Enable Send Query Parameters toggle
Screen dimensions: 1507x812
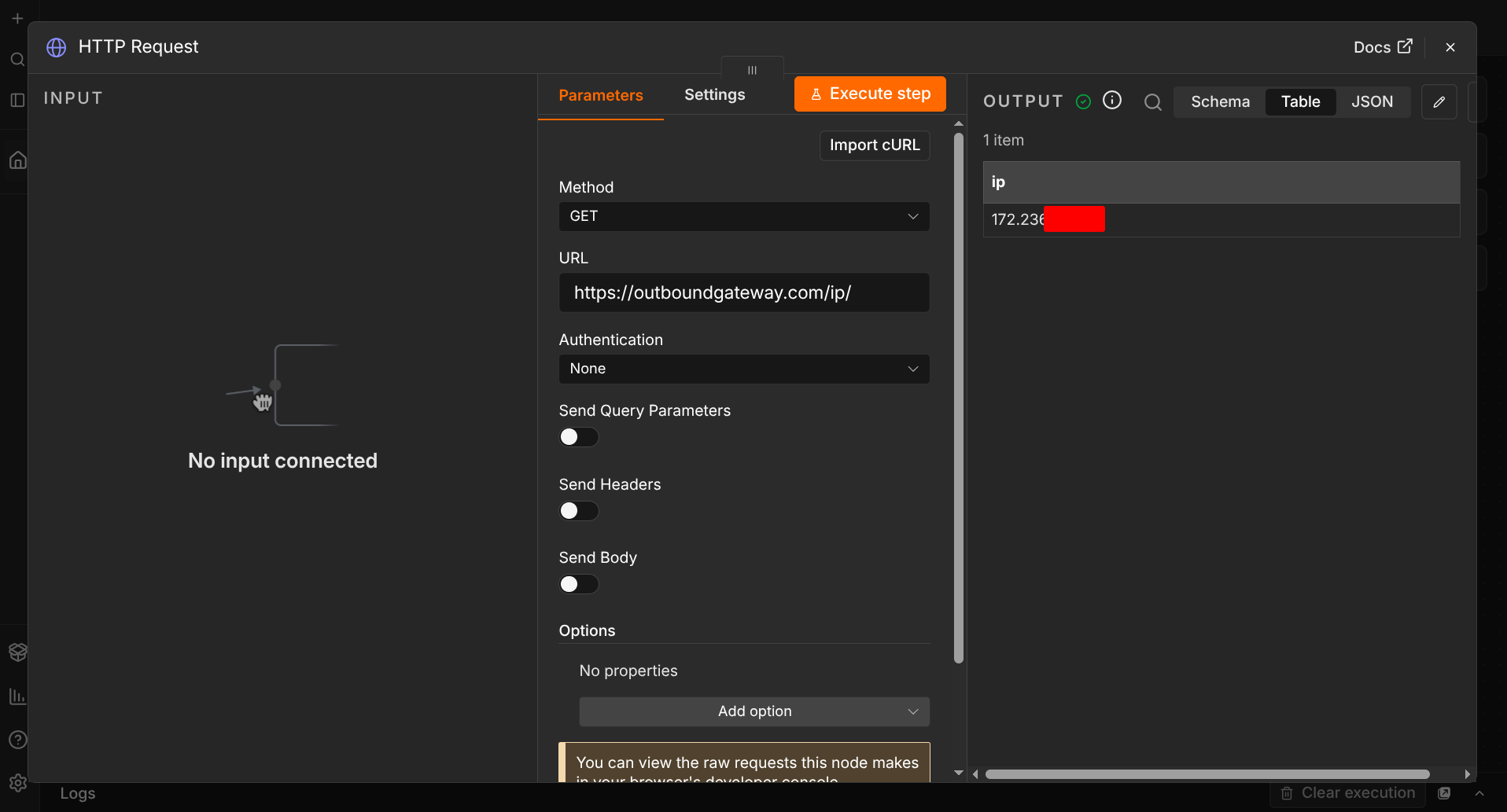click(579, 437)
